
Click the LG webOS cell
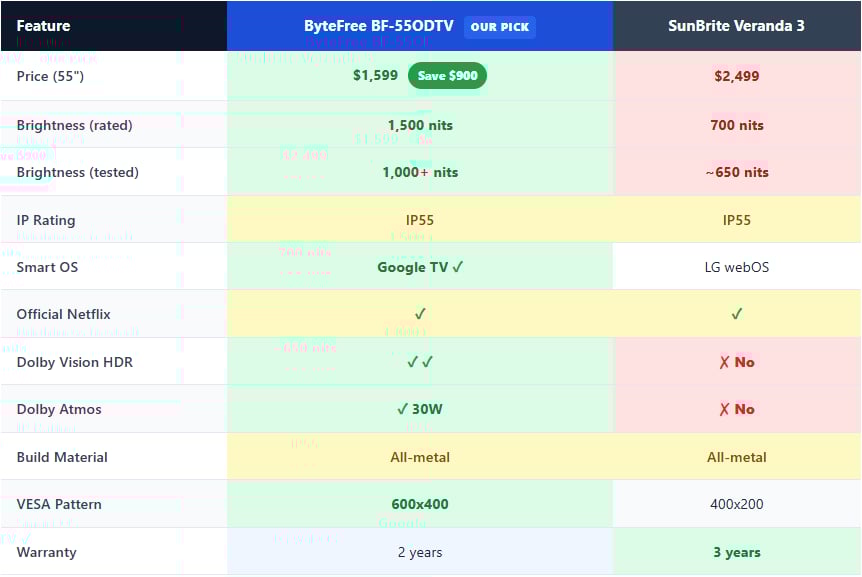[736, 267]
